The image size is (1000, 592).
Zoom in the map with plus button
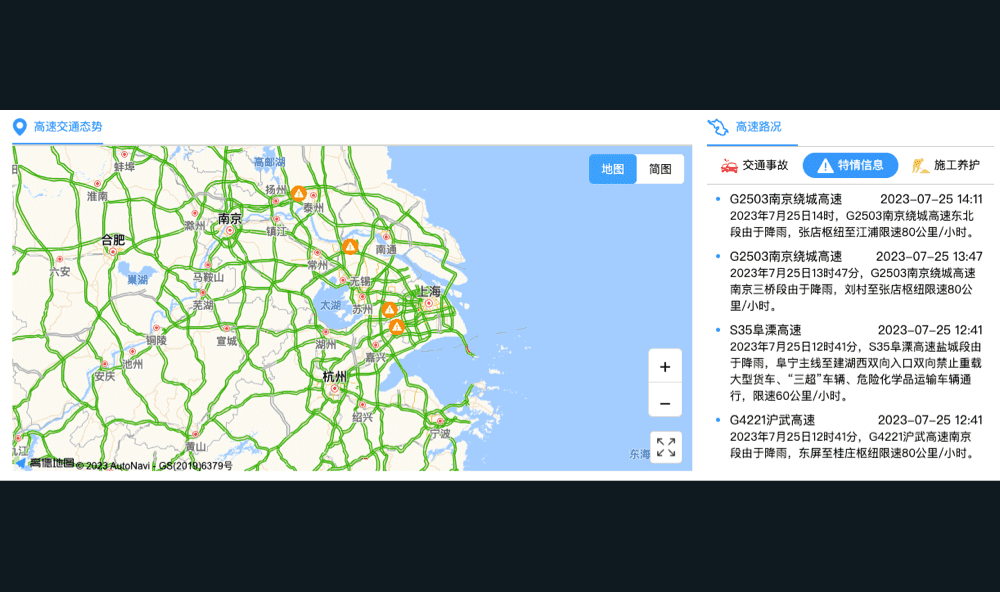(665, 366)
